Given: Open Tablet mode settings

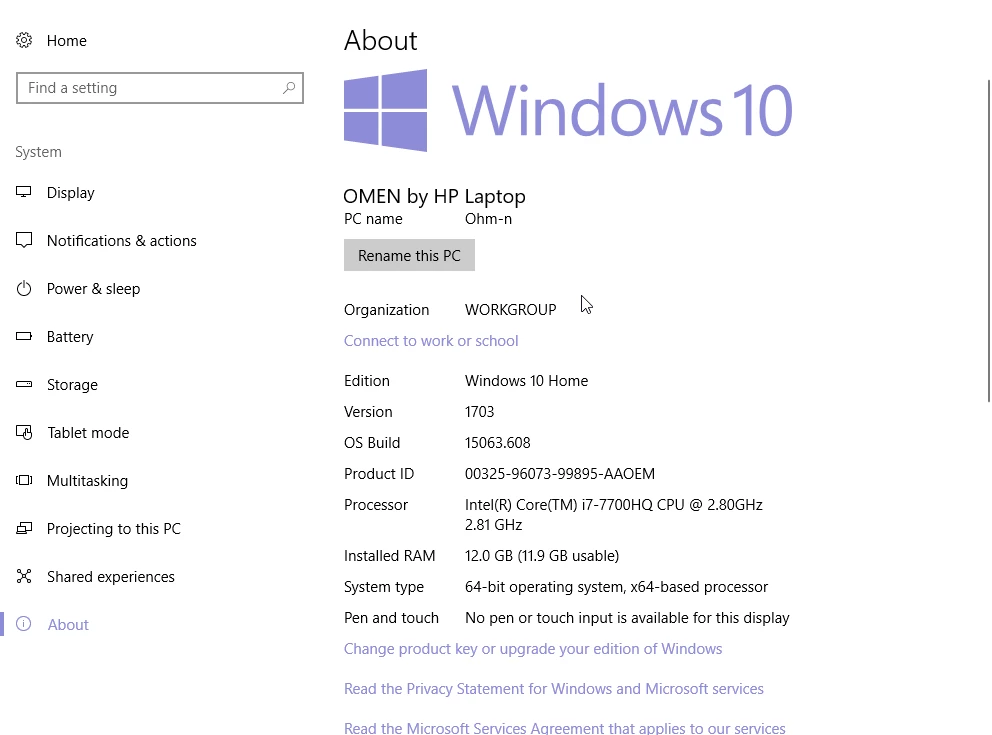Looking at the screenshot, I should tap(88, 433).
